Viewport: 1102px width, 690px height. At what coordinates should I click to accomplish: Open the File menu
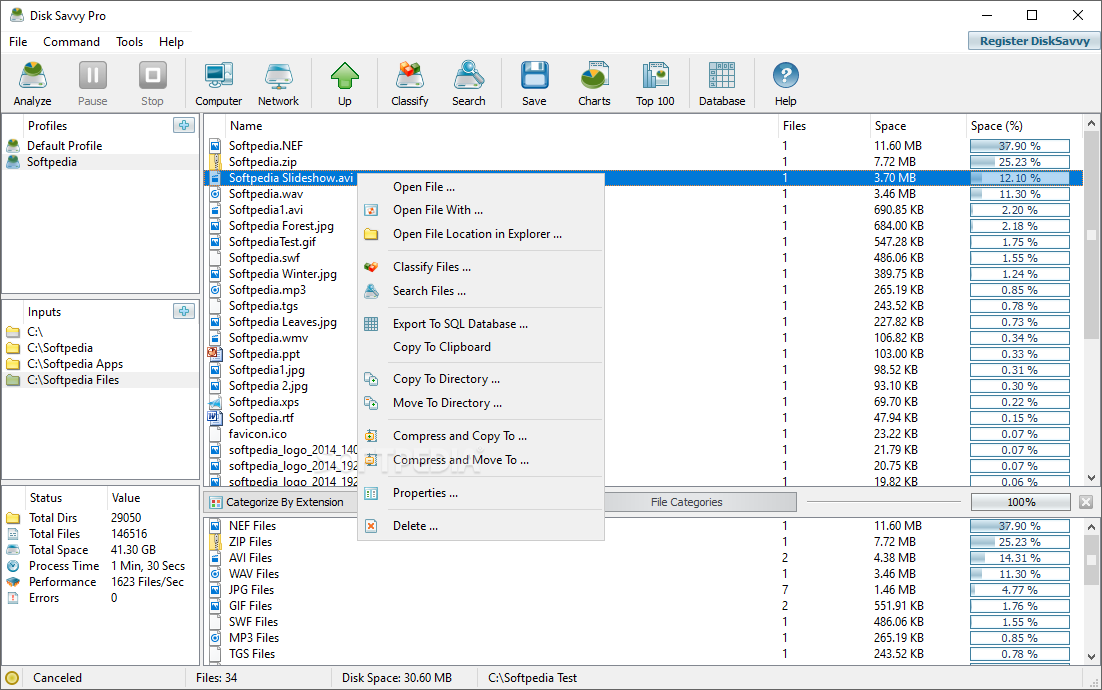tap(18, 41)
